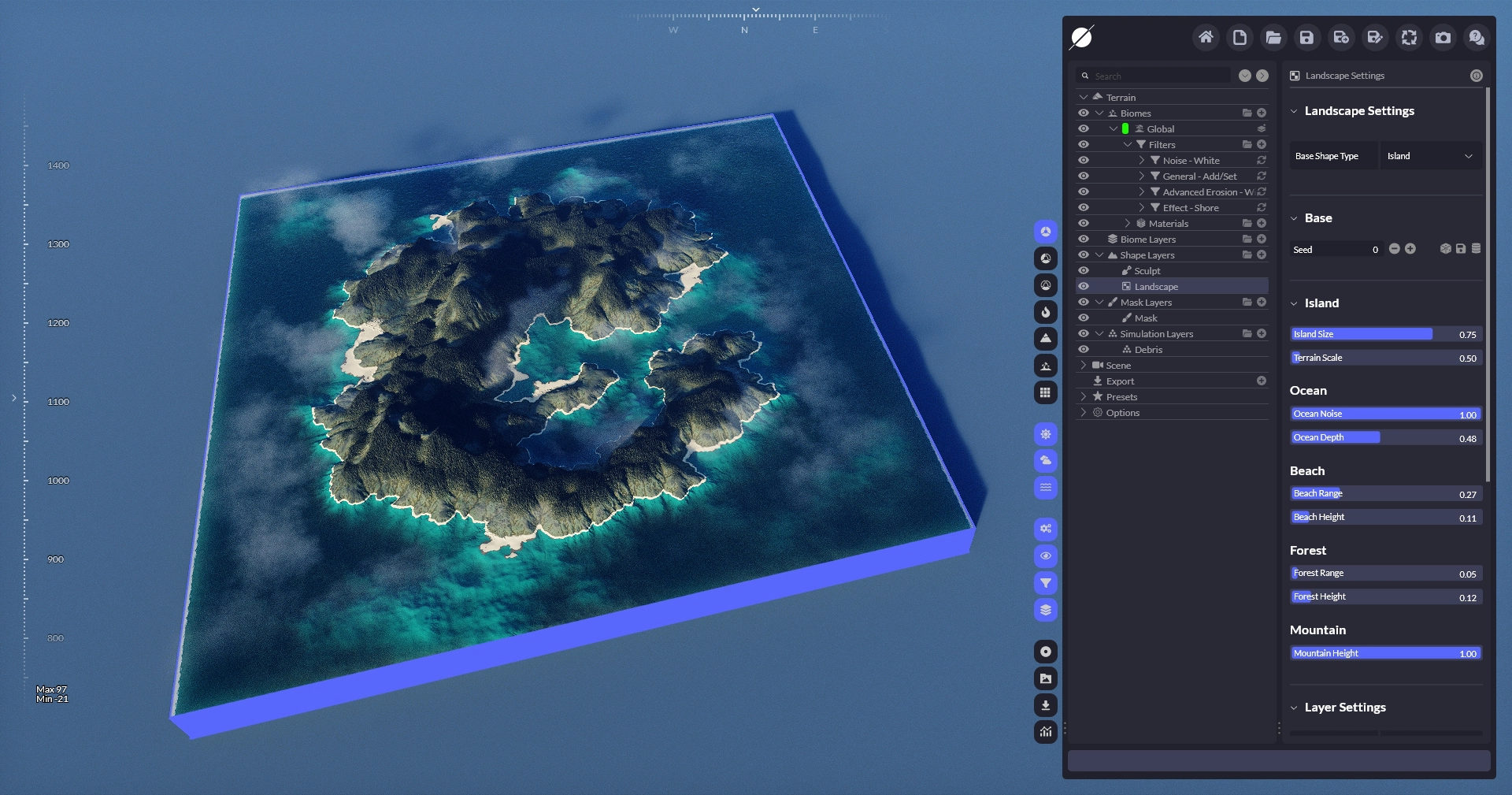This screenshot has width=1512, height=795.
Task: Expand the Materials tree node
Action: pyautogui.click(x=1128, y=224)
